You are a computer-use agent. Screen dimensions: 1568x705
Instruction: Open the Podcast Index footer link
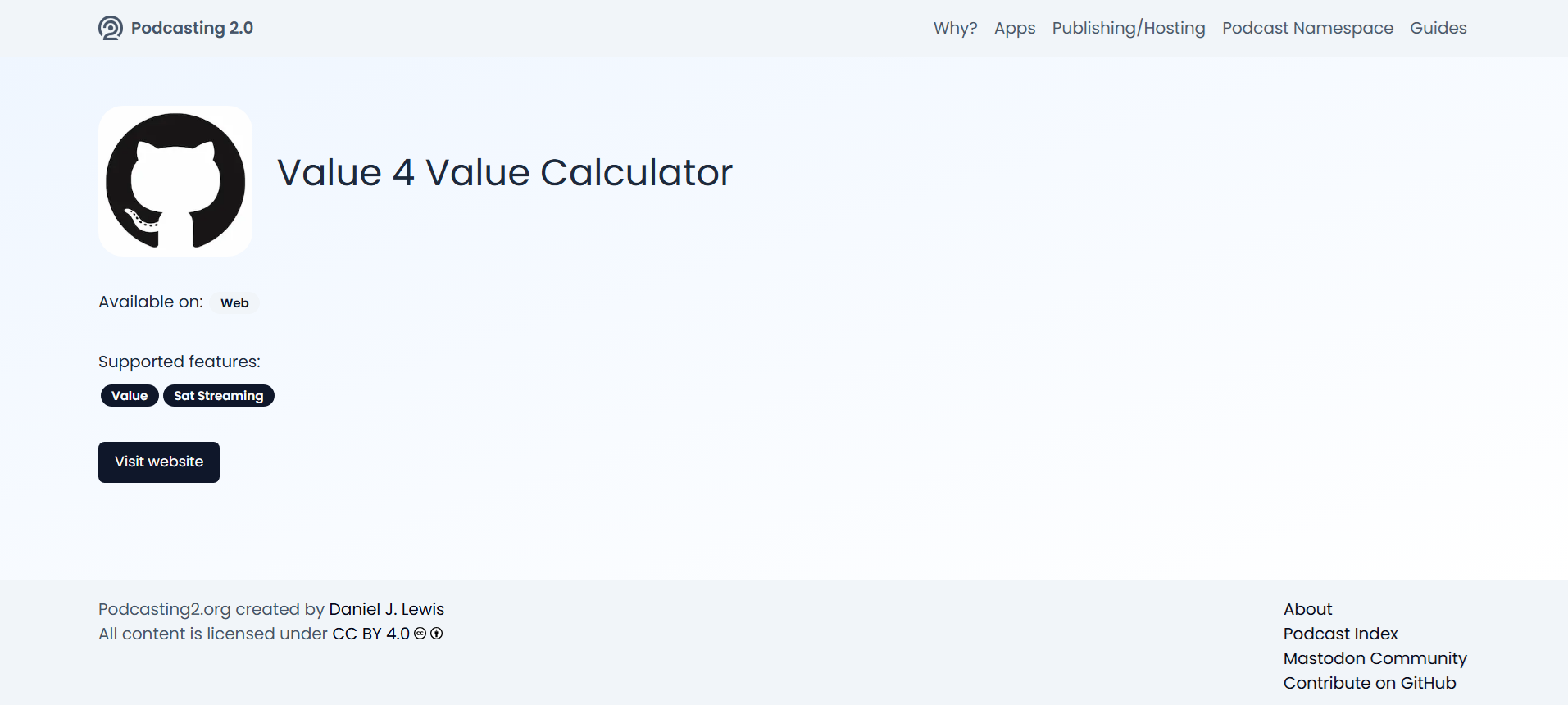(x=1341, y=634)
